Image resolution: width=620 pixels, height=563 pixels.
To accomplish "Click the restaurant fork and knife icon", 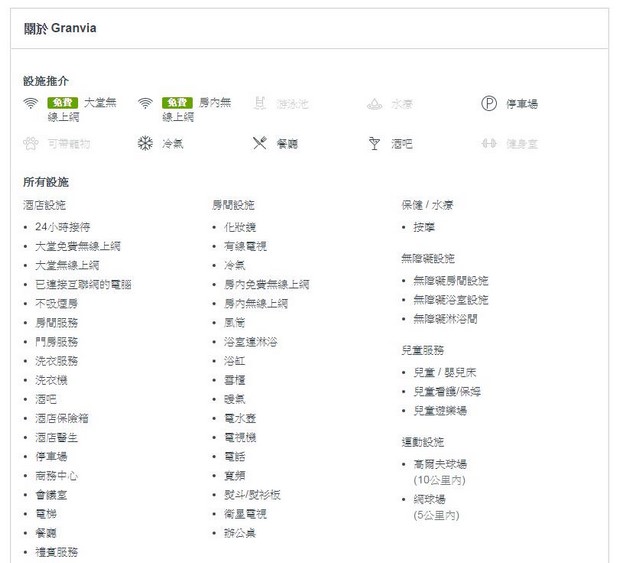I will pos(260,143).
